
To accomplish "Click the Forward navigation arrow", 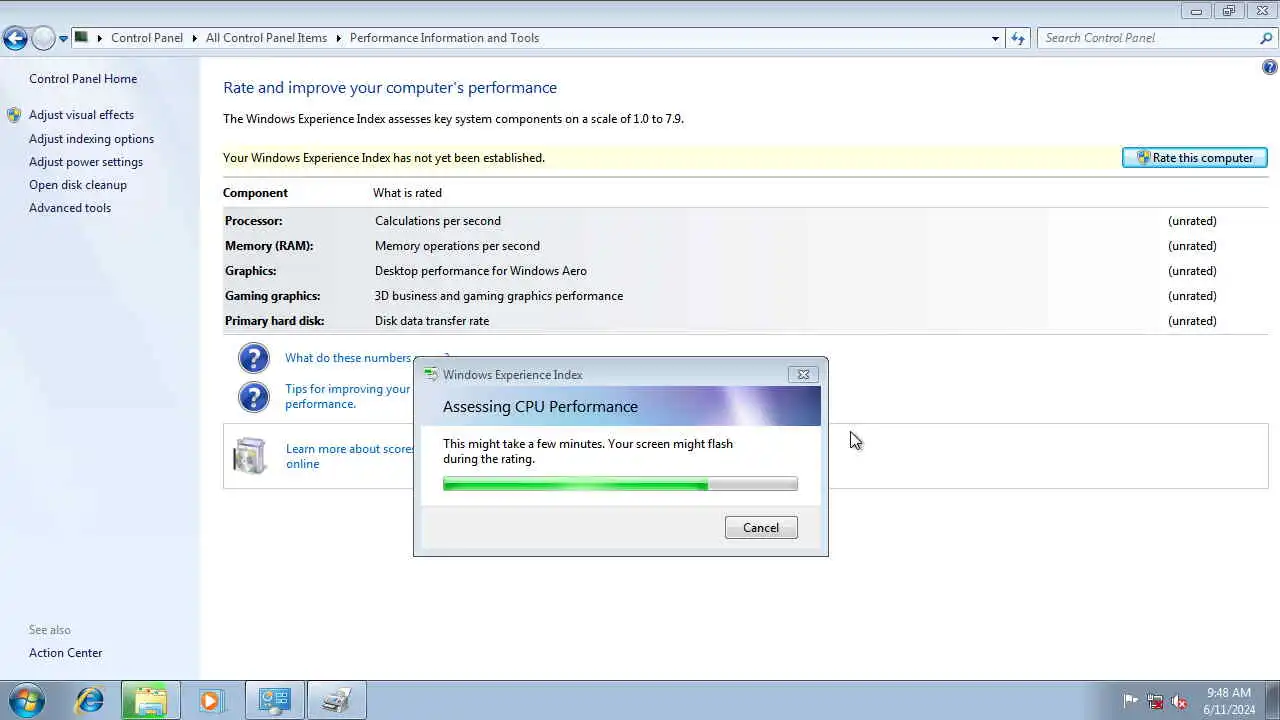I will [43, 39].
